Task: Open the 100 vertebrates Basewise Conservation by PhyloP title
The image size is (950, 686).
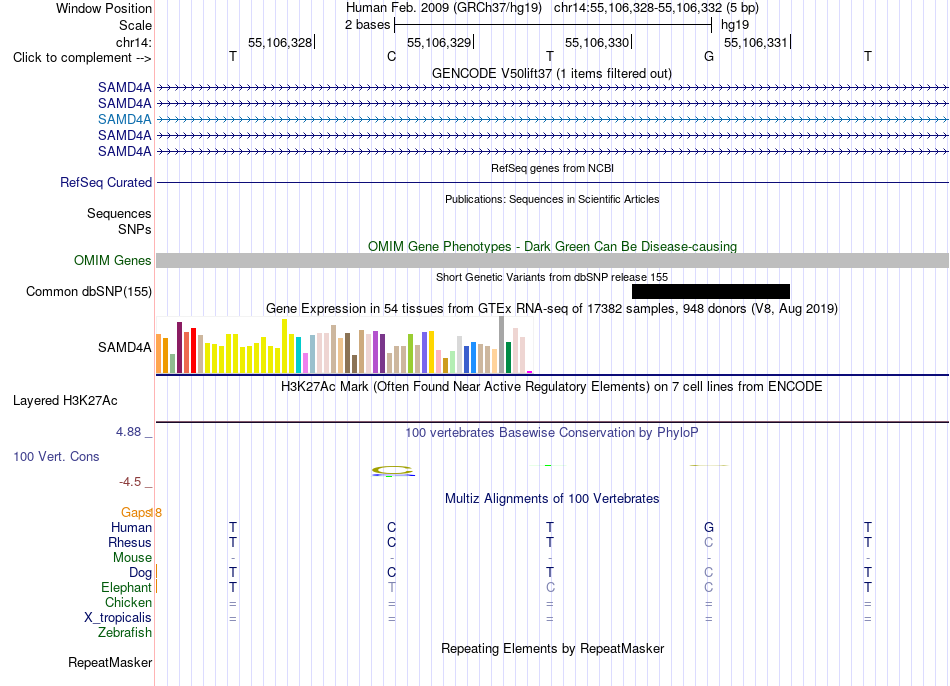Action: [552, 433]
